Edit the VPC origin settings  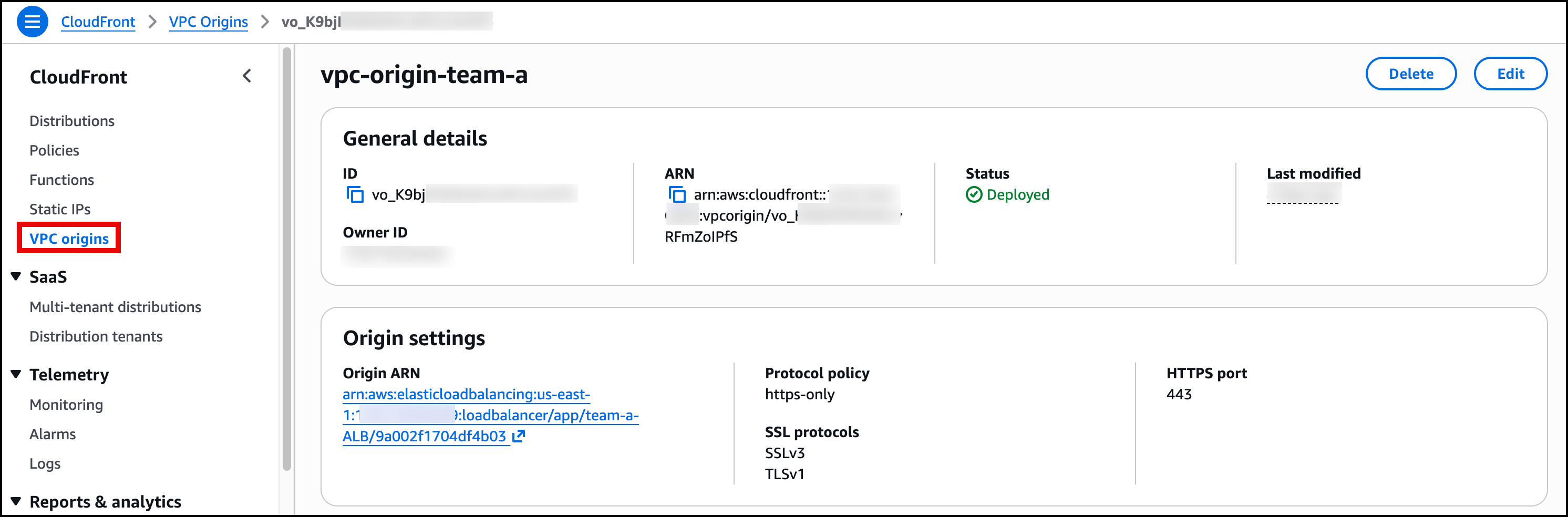pyautogui.click(x=1510, y=73)
